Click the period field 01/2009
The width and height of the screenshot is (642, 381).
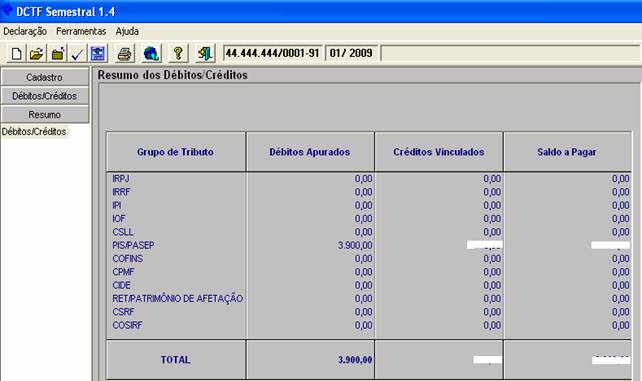[351, 53]
